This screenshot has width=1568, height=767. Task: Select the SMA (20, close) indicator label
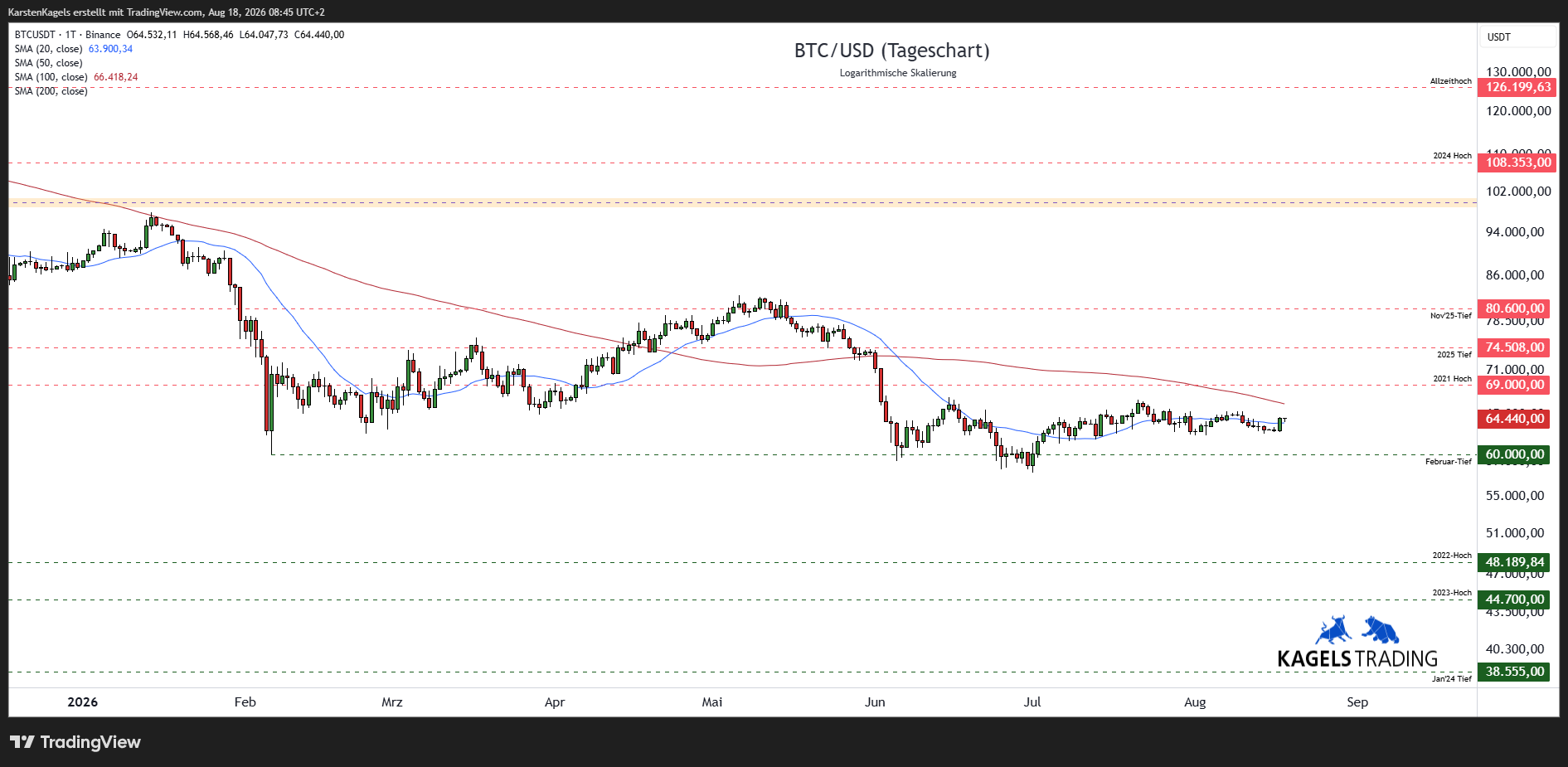pos(48,49)
